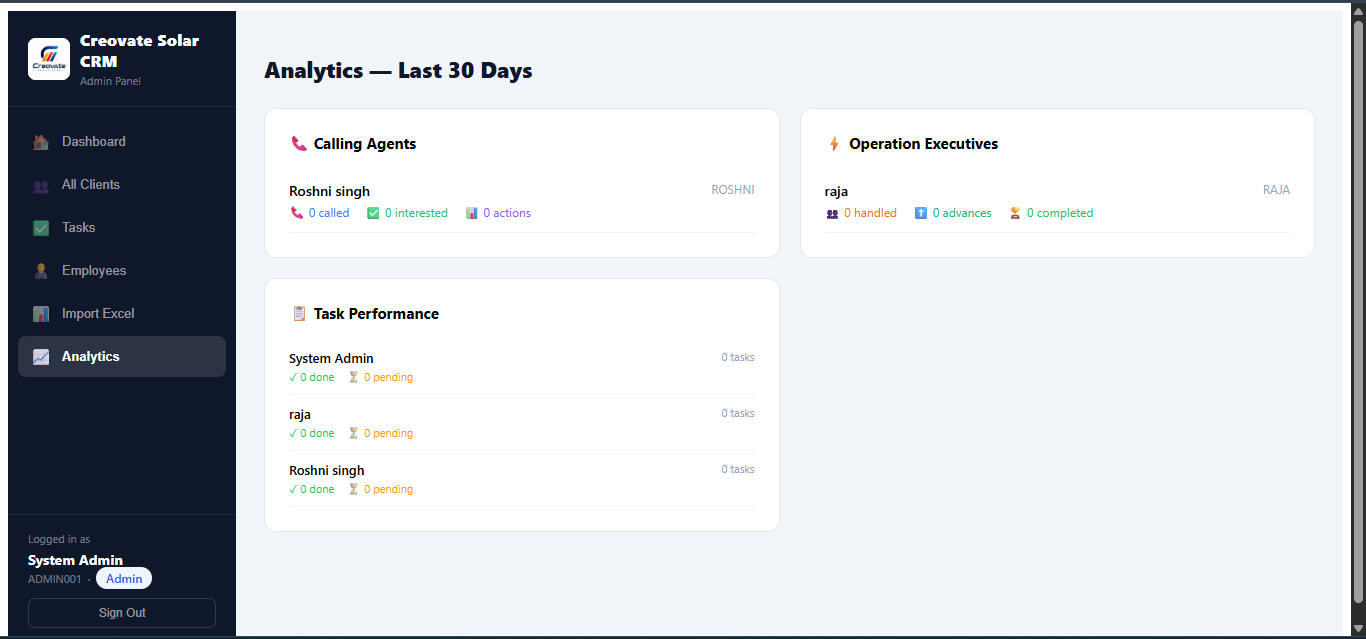Click Roshni singh in Task Performance list
The height and width of the screenshot is (639, 1366).
[327, 471]
